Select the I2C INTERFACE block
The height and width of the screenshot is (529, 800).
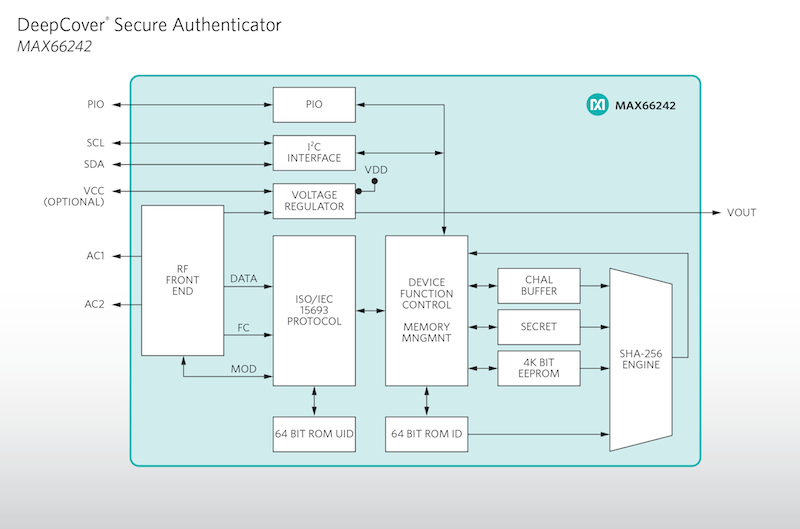coord(314,153)
